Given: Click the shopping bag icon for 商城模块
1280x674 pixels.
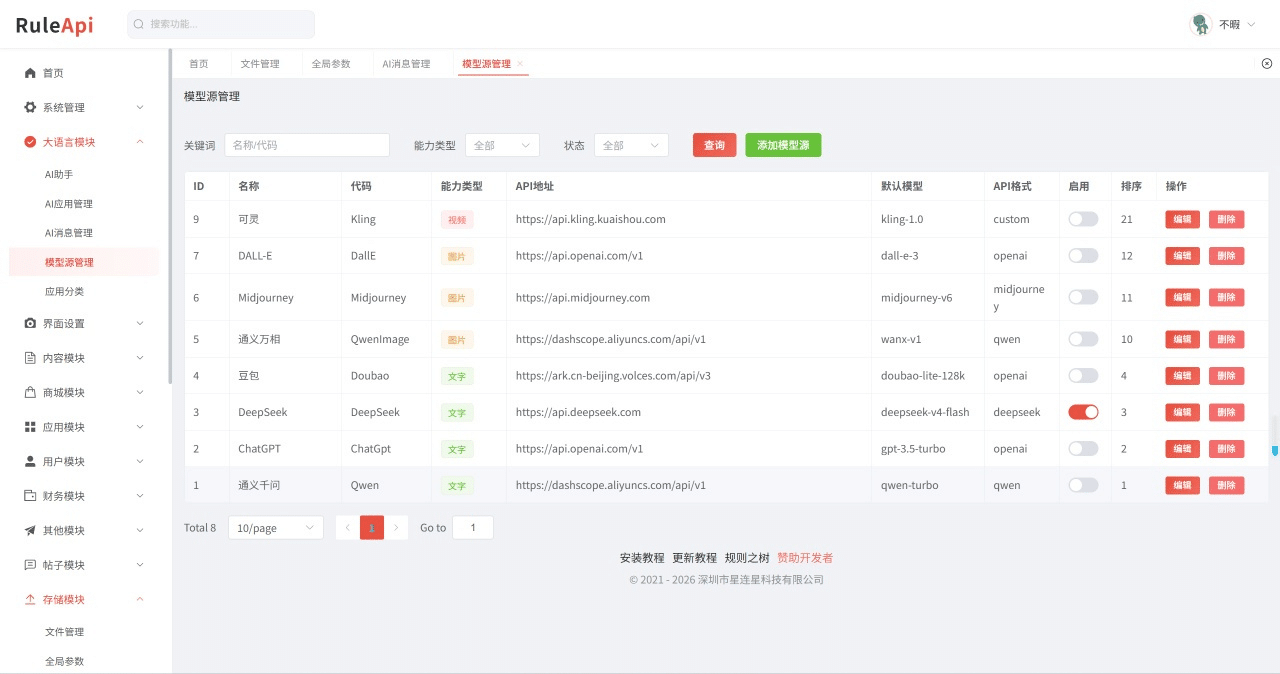Looking at the screenshot, I should click(30, 392).
